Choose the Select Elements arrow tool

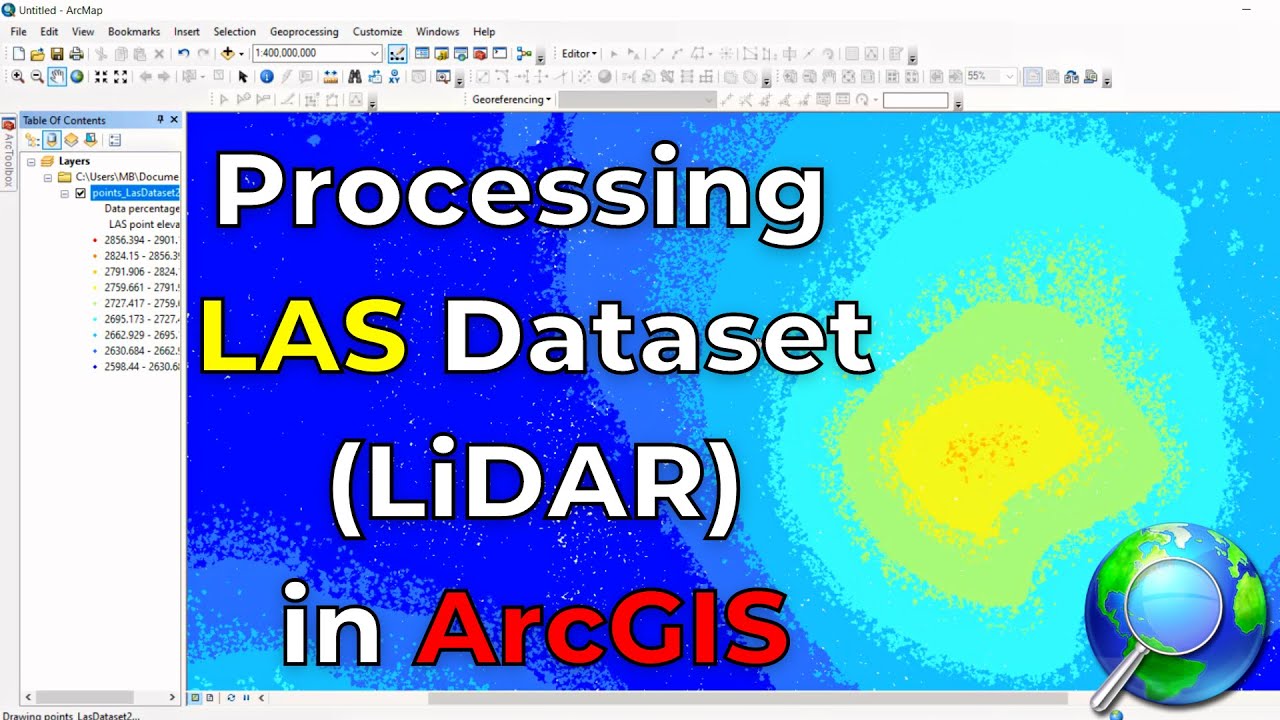click(x=243, y=77)
